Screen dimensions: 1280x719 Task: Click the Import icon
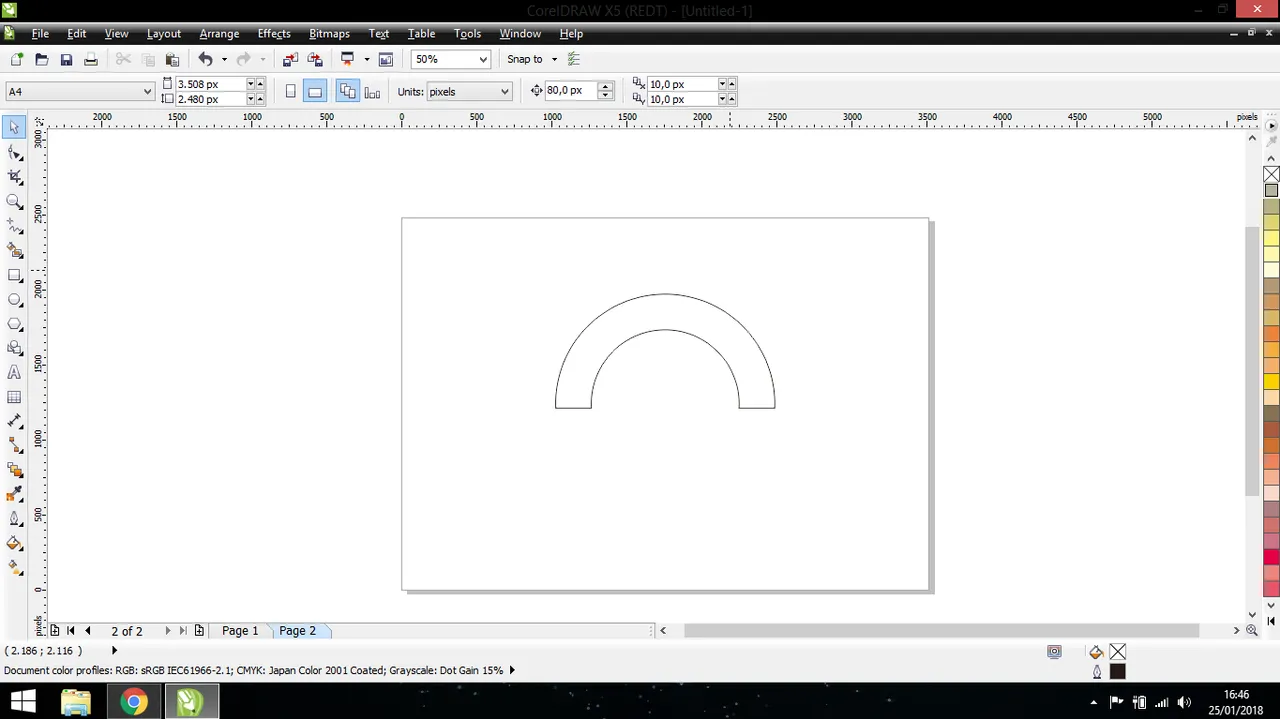(290, 59)
